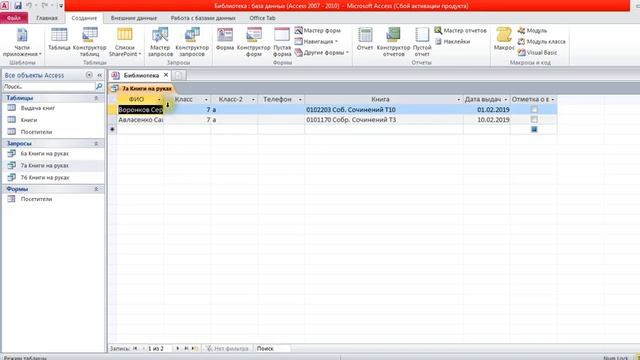The height and width of the screenshot is (360, 640).
Task: Launch Мастер запросов
Action: 160,42
